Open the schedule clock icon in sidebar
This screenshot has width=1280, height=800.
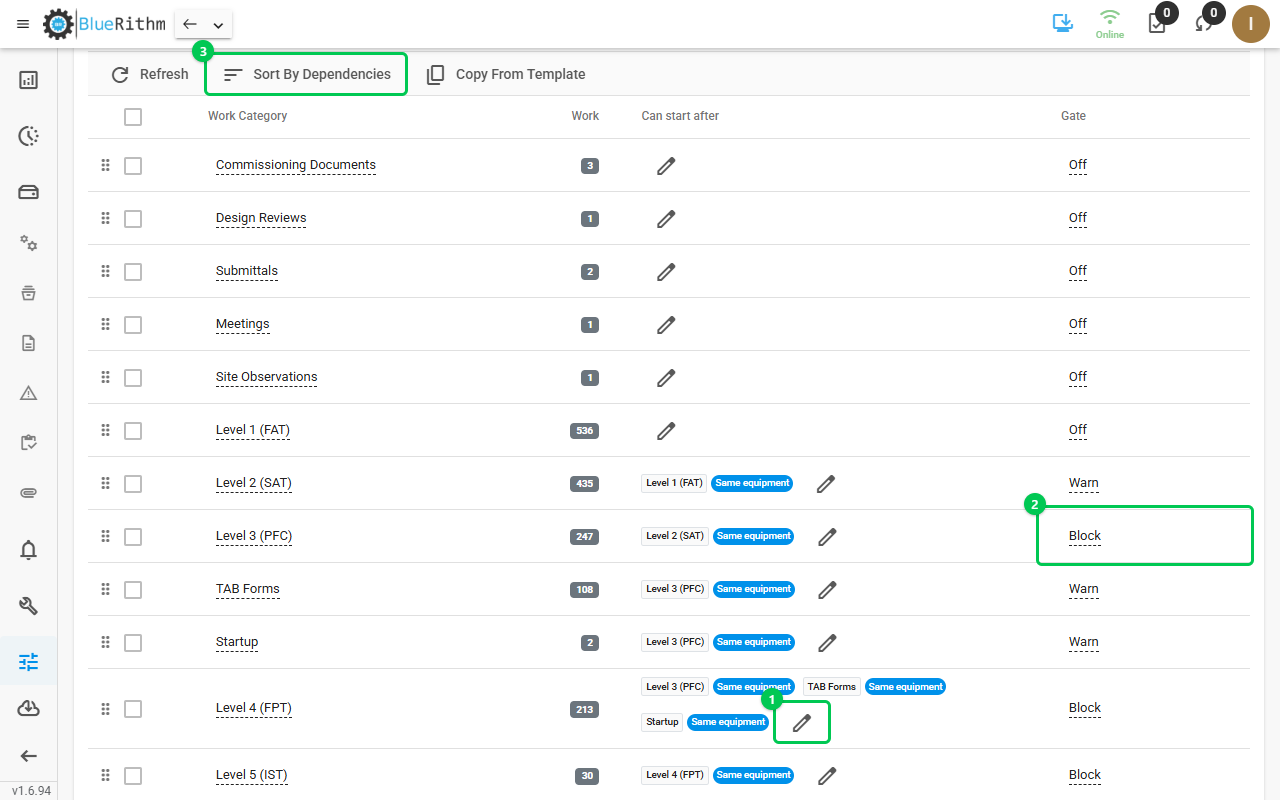(x=28, y=136)
